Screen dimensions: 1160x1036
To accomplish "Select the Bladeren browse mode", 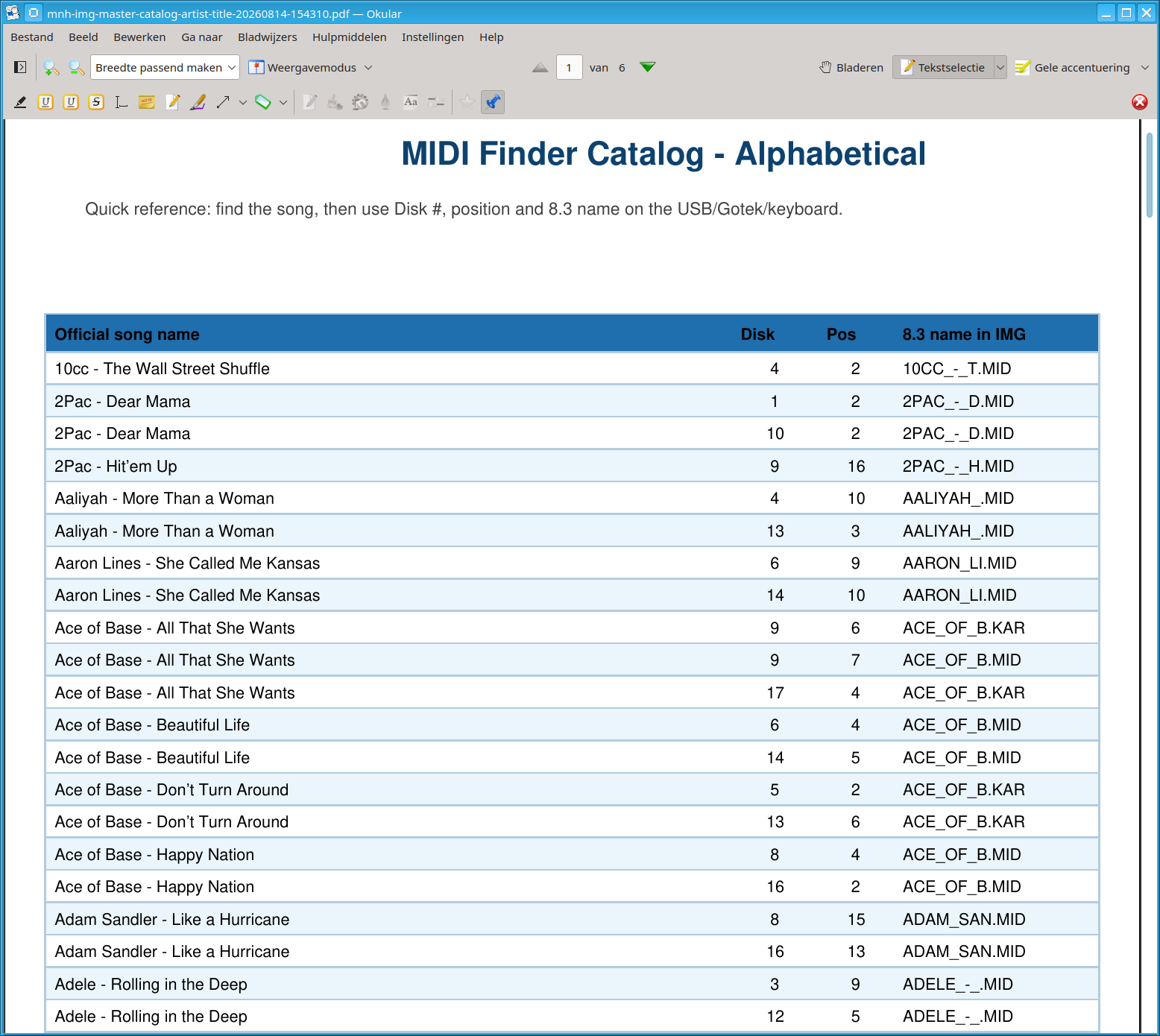I will pos(851,67).
